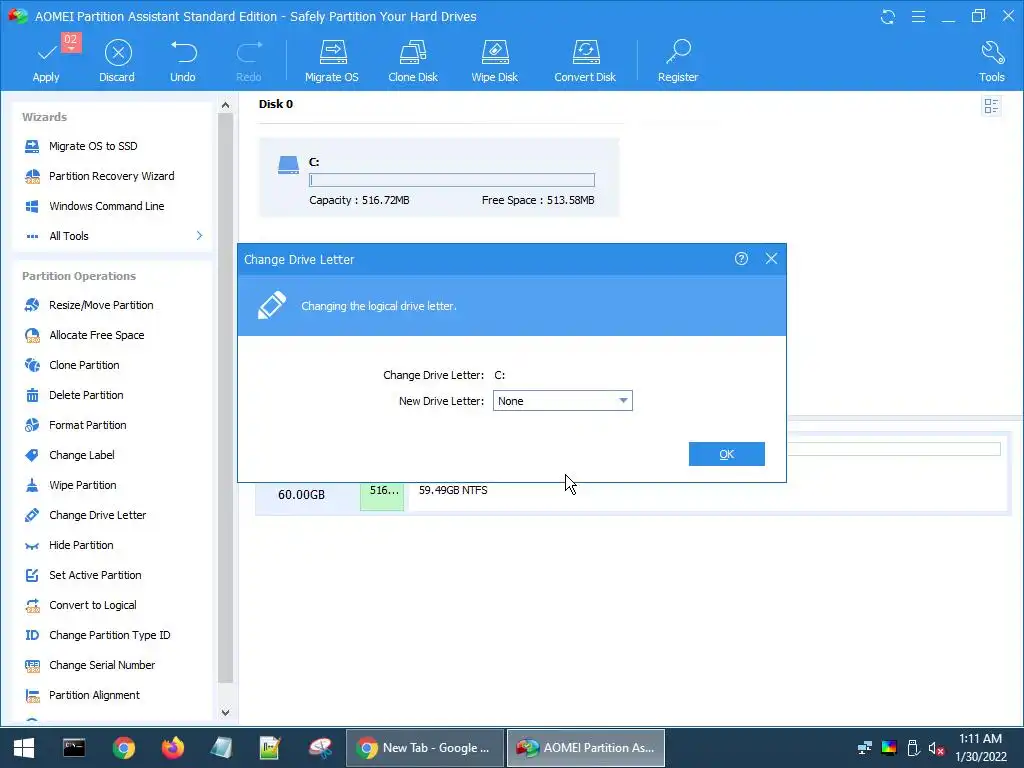Open the clock and date flyout
Viewport: 1024px width, 768px height.
981,748
